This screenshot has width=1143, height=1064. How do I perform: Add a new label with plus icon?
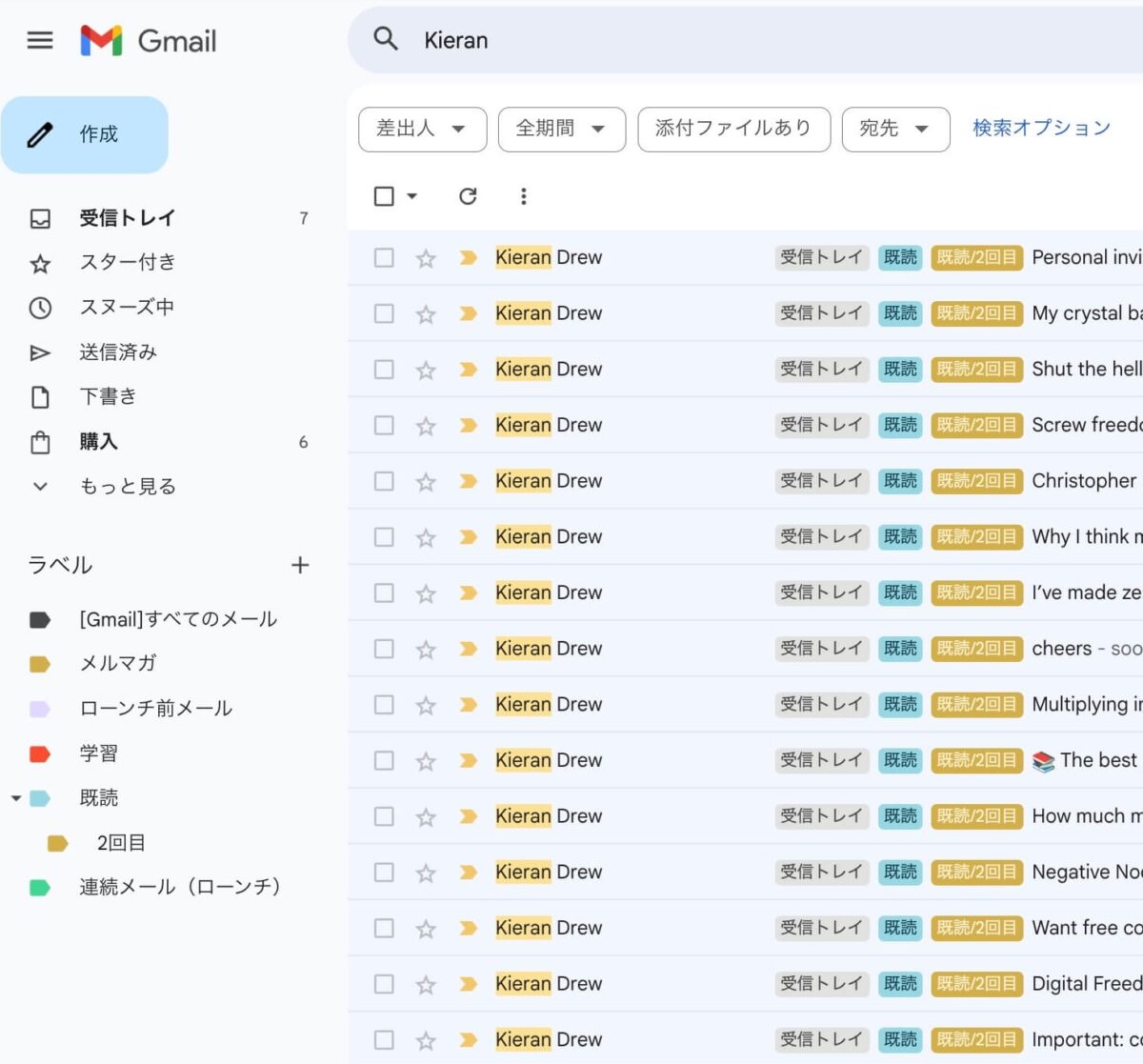[300, 565]
